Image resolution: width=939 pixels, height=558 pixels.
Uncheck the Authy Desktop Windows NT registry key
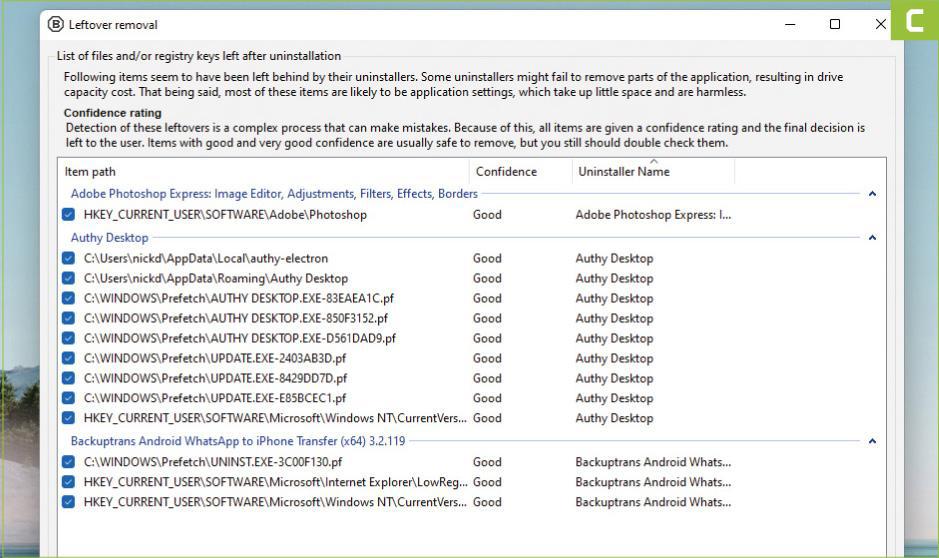pyautogui.click(x=68, y=418)
